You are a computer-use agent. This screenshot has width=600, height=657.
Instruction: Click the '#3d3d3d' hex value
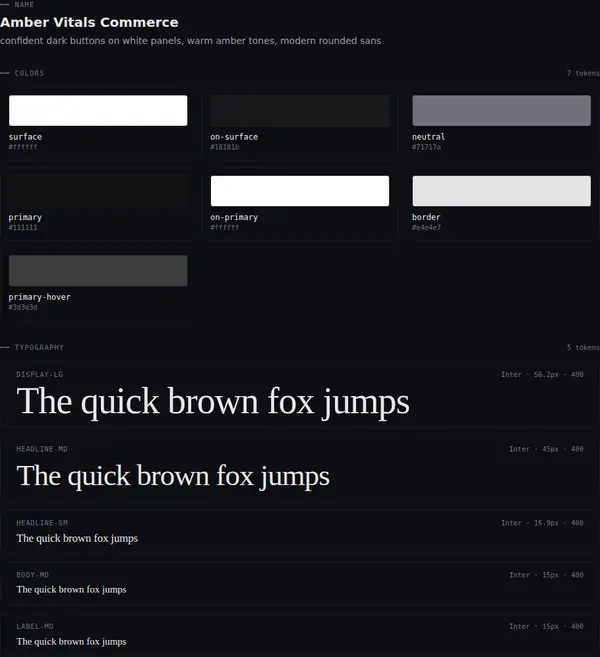pyautogui.click(x=23, y=307)
